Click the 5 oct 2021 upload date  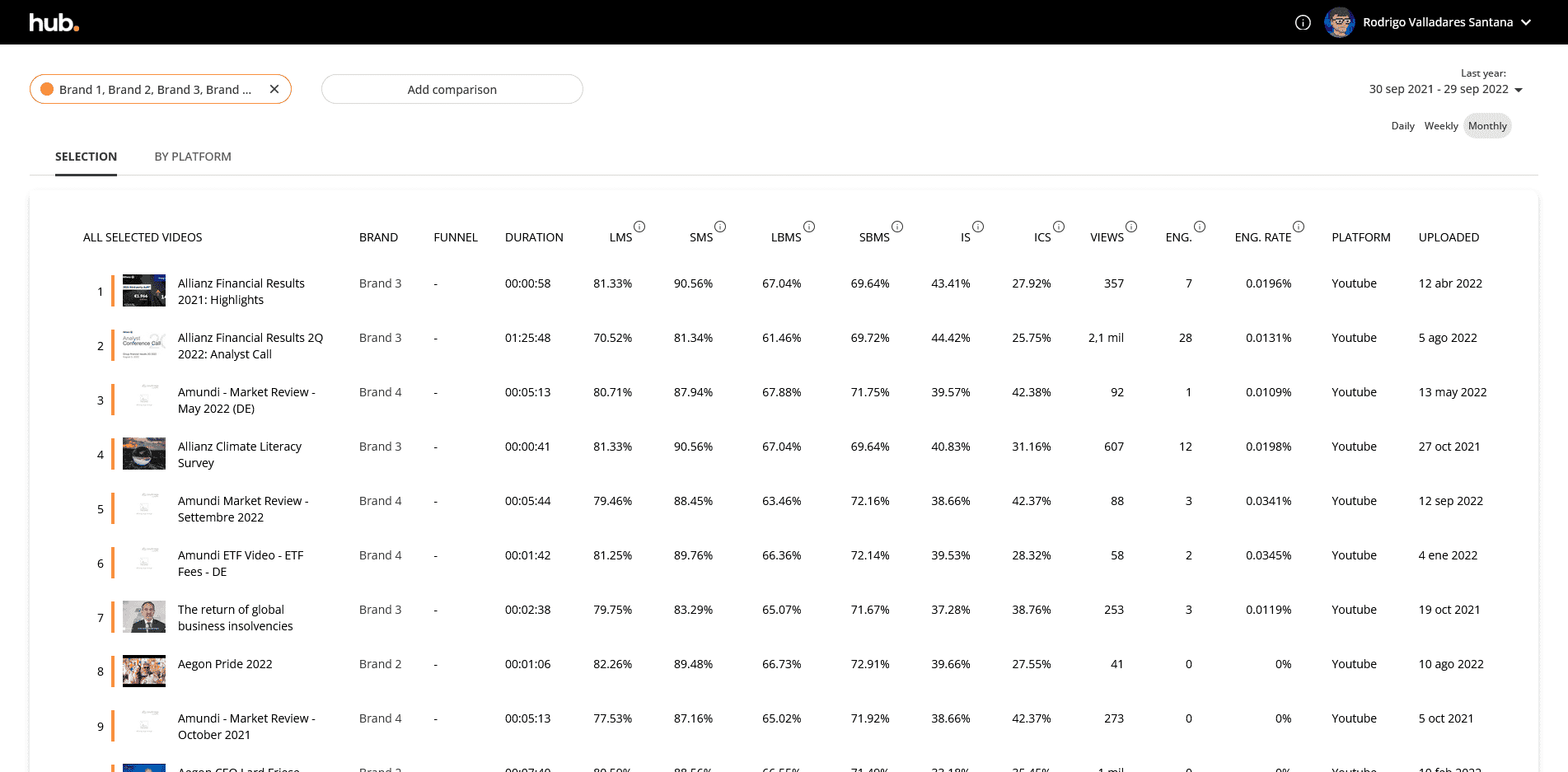pos(1446,718)
